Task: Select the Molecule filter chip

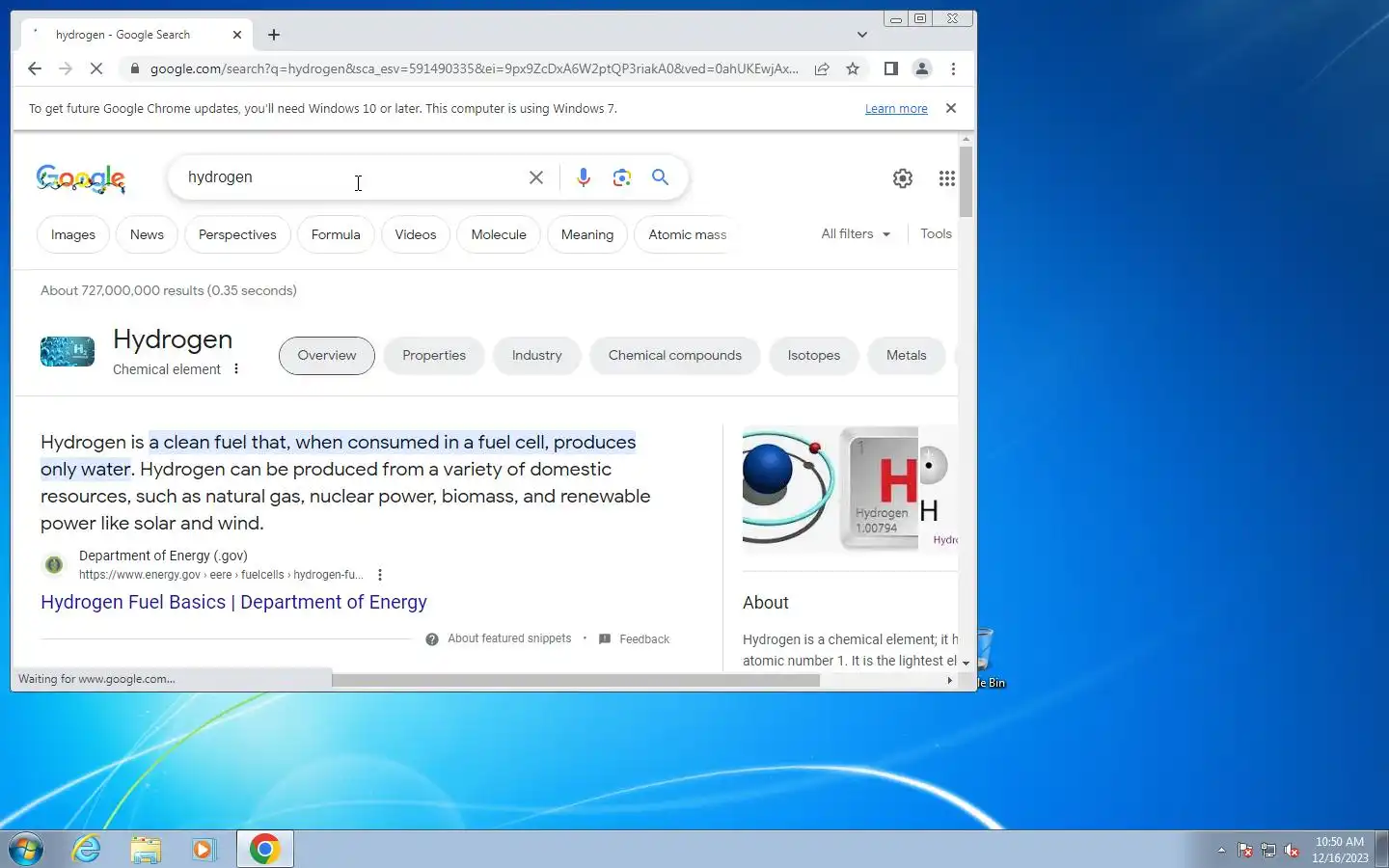Action: [499, 234]
